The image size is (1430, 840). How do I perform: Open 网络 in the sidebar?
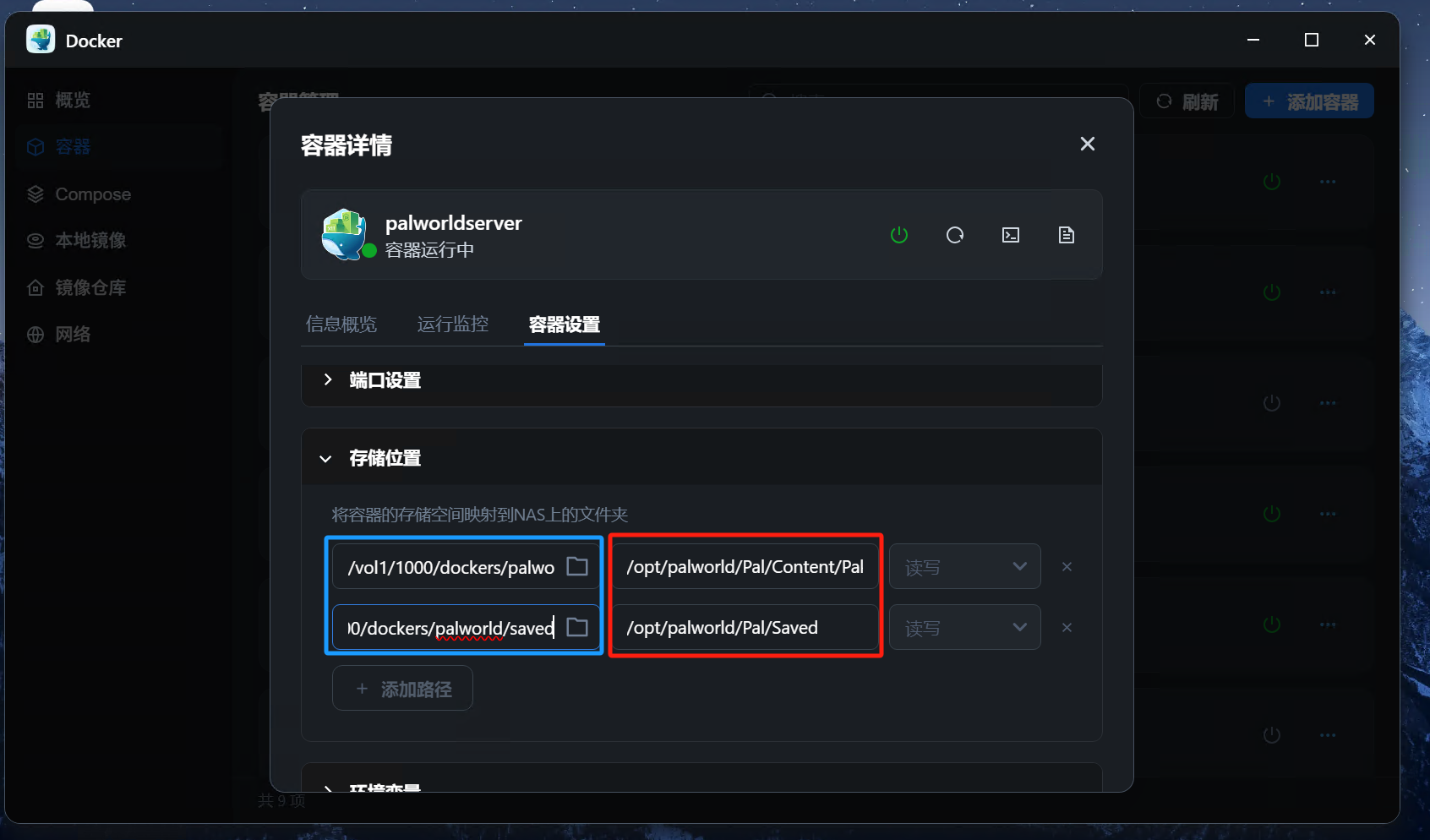(x=118, y=335)
